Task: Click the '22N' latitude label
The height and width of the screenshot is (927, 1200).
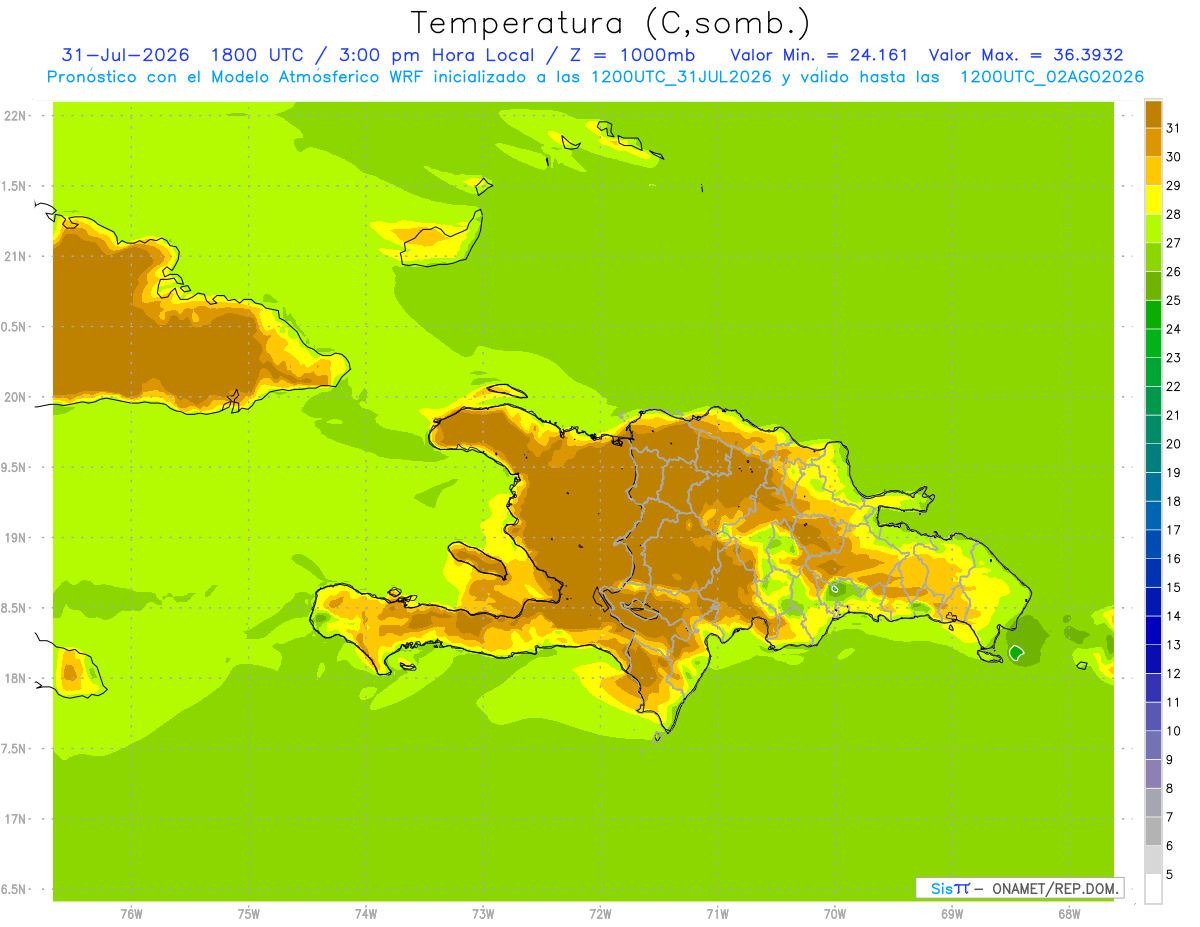Action: click(14, 116)
